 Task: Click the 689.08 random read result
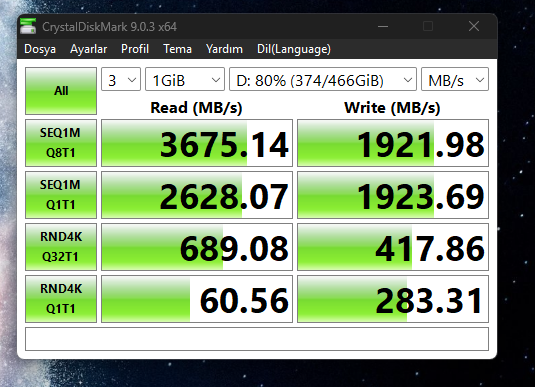[197, 247]
